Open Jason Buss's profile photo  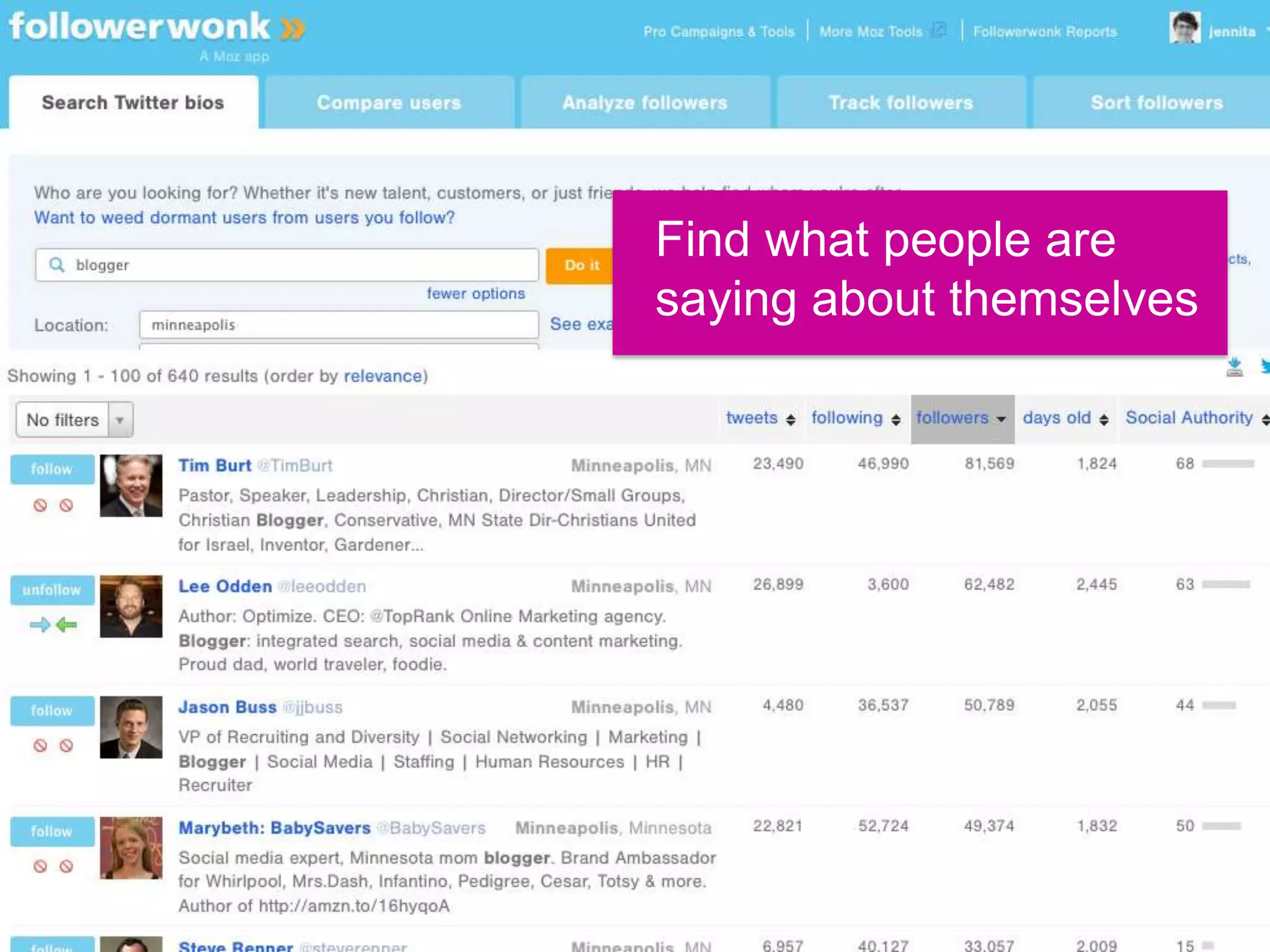(x=131, y=727)
